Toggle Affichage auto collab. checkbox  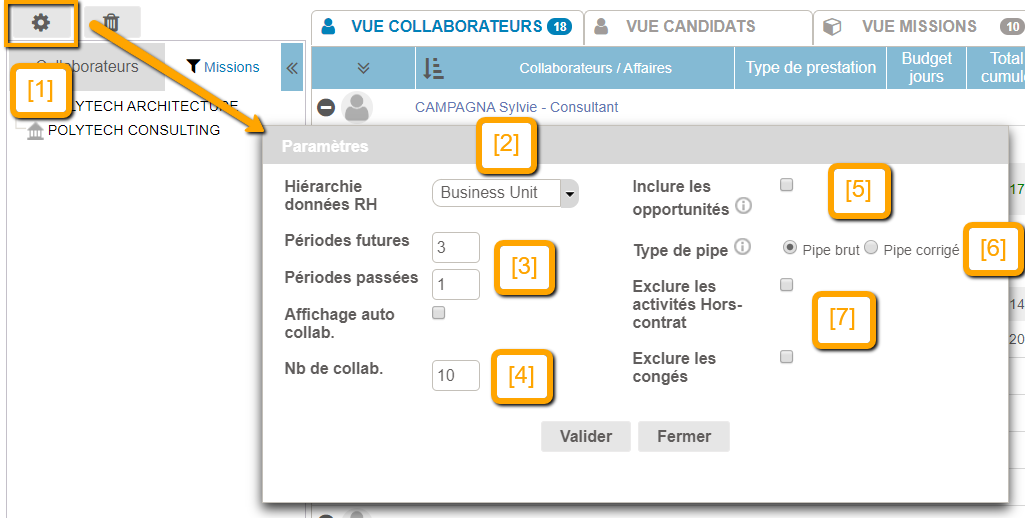click(438, 313)
